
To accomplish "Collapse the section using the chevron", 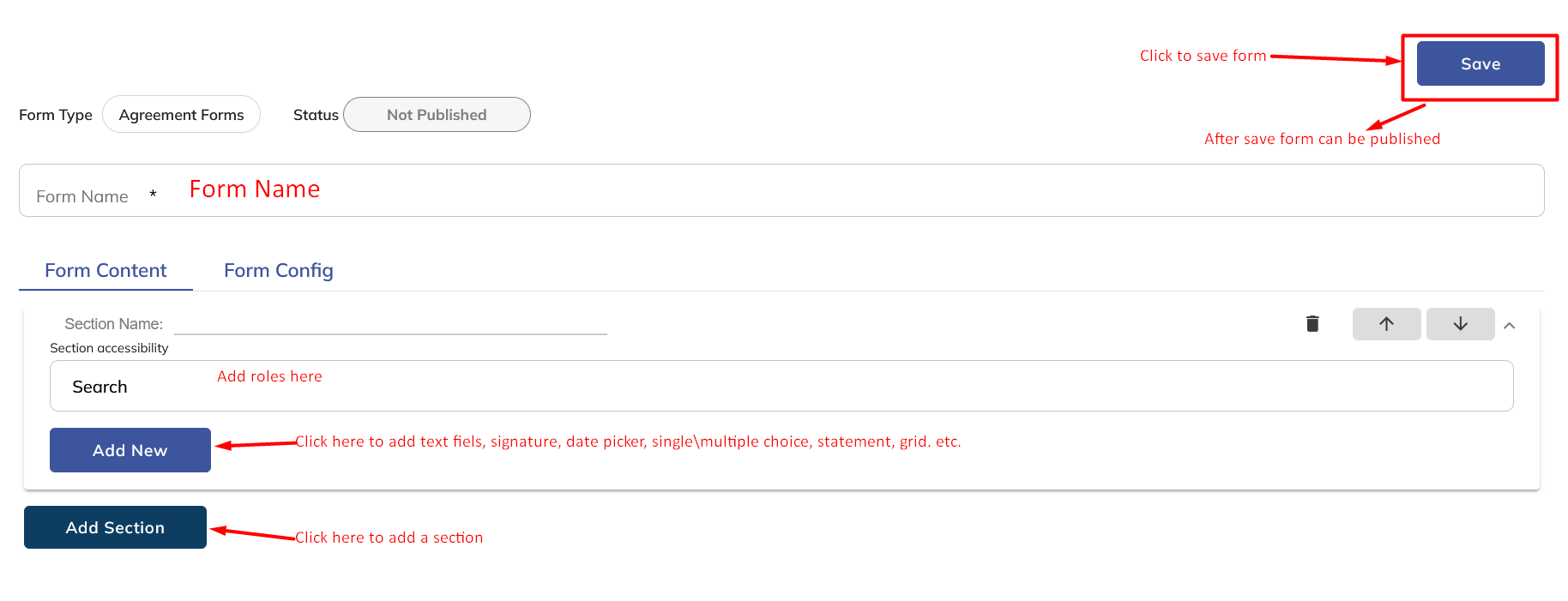I will click(x=1510, y=326).
